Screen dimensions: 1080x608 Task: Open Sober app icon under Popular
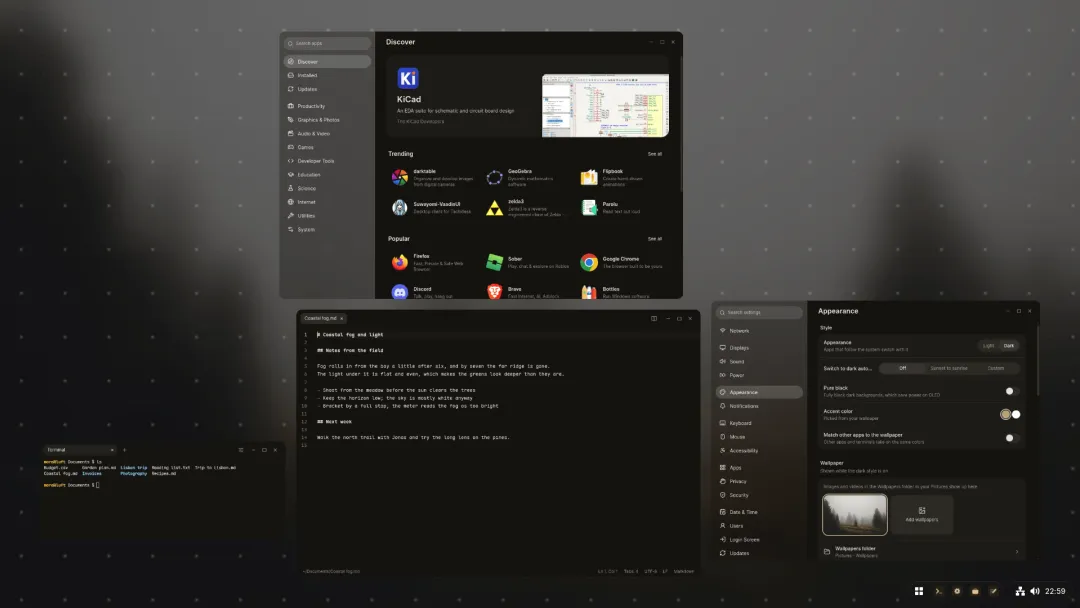(x=494, y=262)
